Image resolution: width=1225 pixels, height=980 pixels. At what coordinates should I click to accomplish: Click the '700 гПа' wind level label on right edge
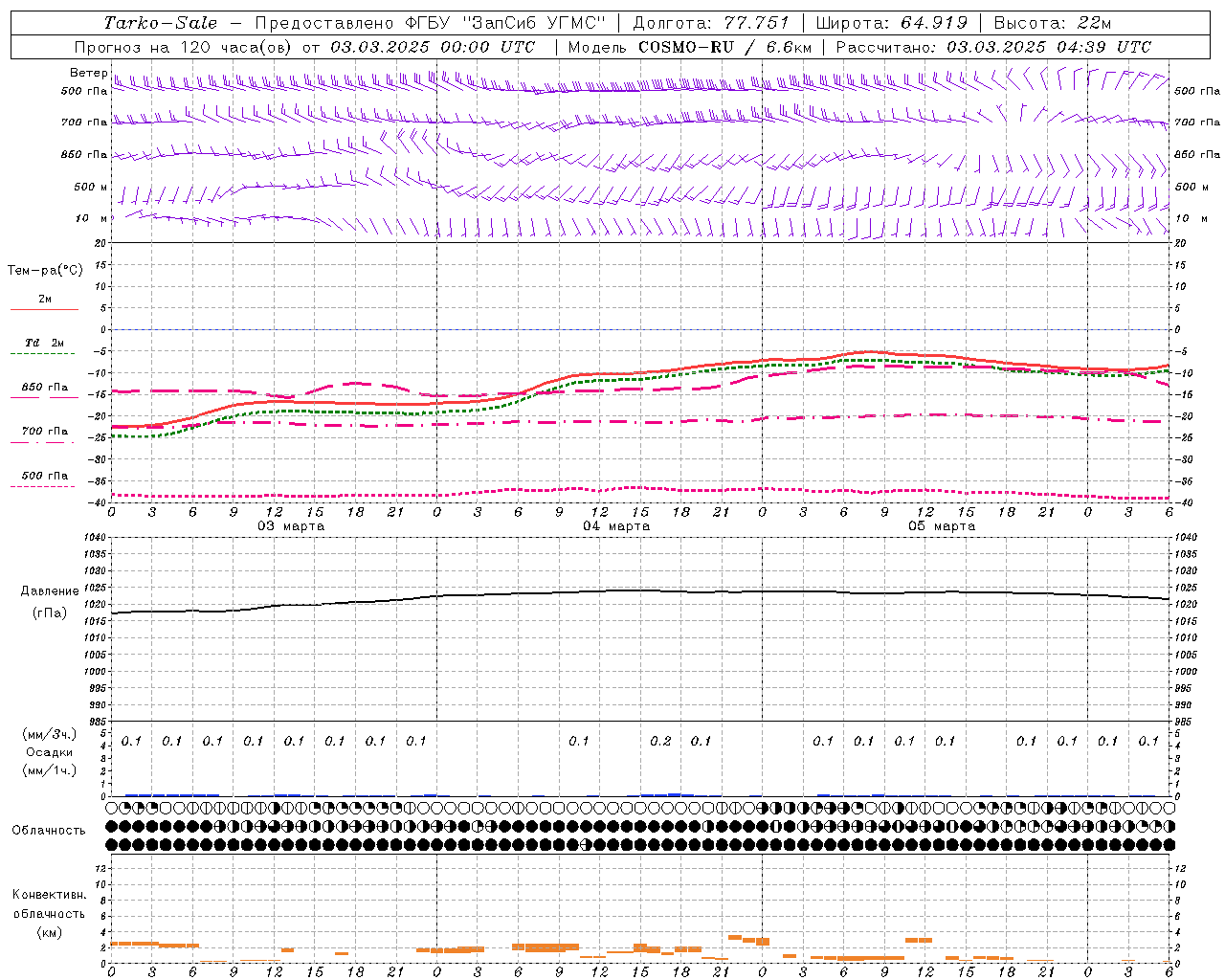click(1197, 122)
